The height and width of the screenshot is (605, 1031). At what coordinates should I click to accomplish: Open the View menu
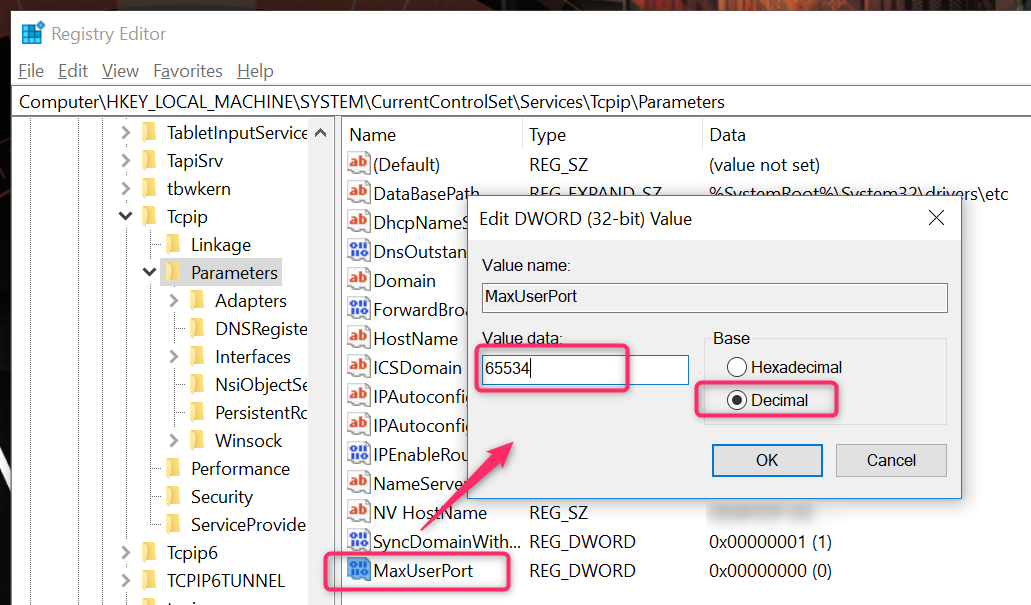pyautogui.click(x=119, y=71)
